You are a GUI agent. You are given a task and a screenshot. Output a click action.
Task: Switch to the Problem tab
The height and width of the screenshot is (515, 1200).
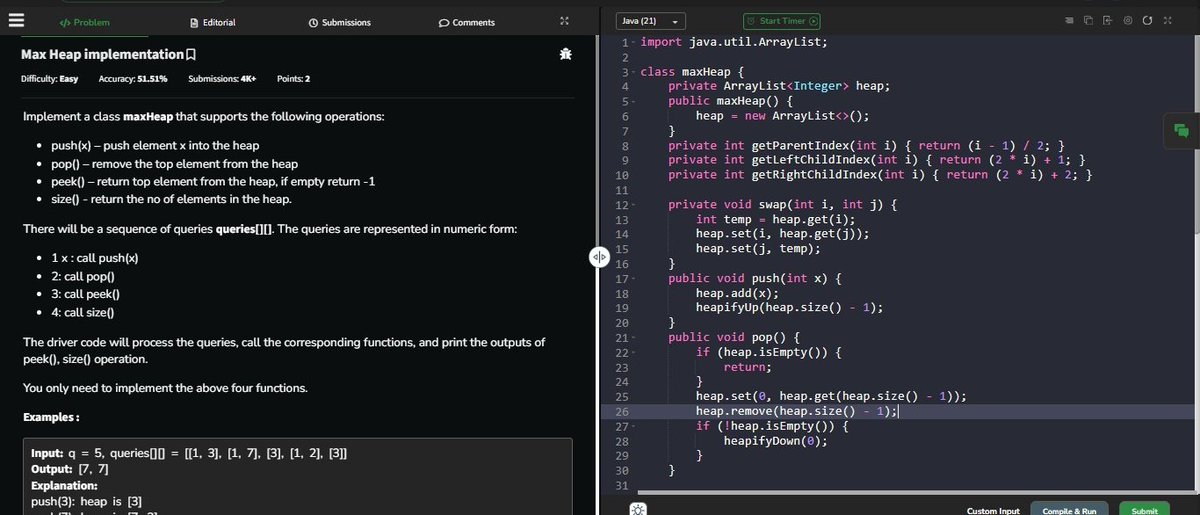tap(84, 22)
